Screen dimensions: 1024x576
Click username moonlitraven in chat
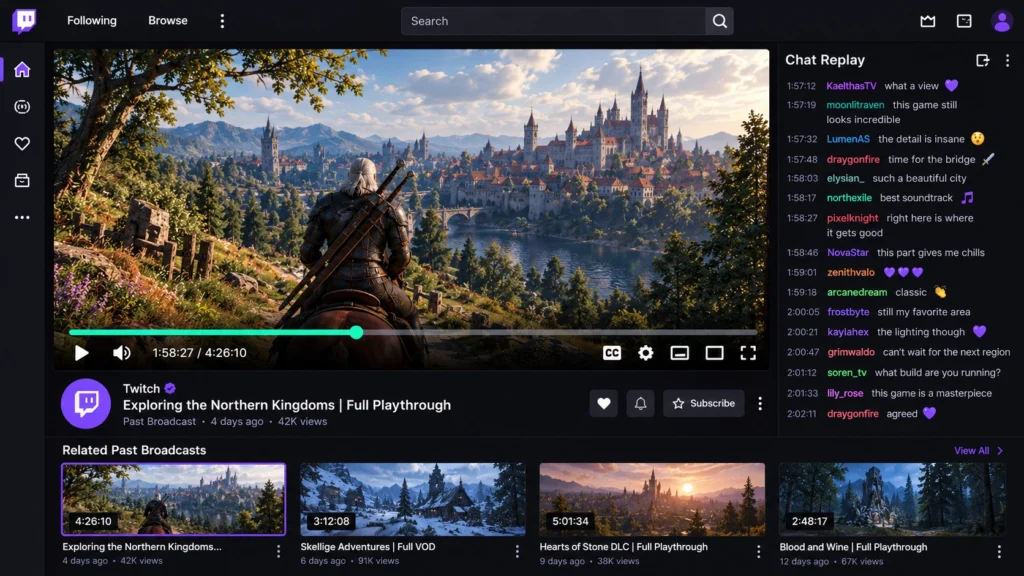[855, 104]
